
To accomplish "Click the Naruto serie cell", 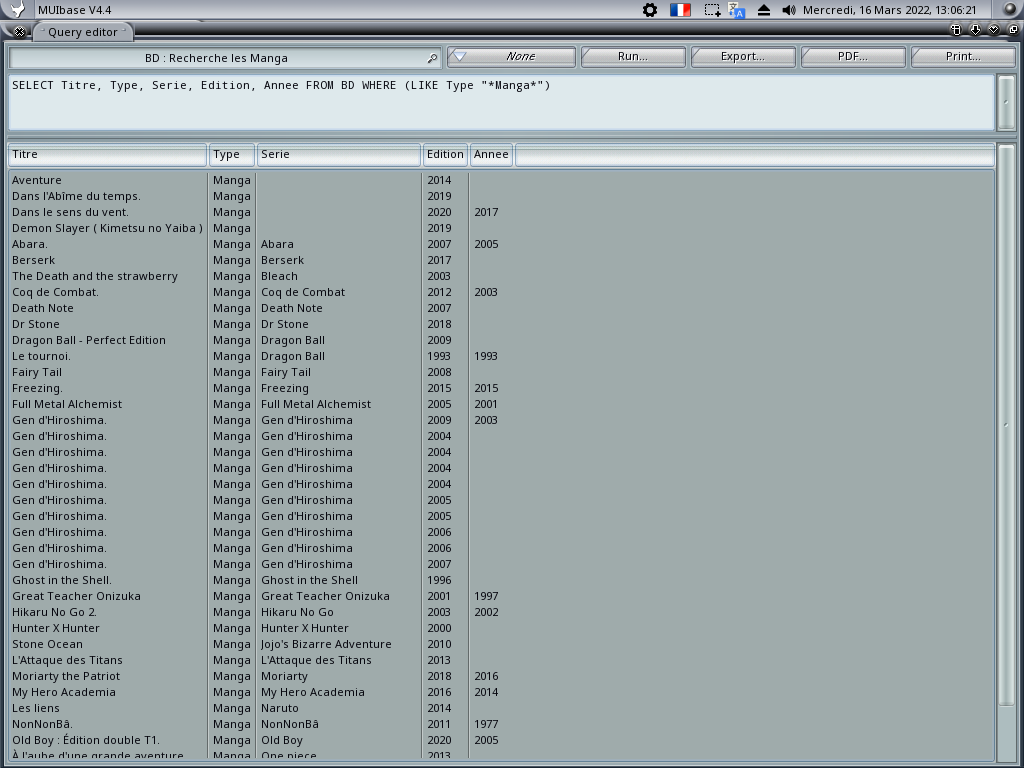I will tap(280, 708).
